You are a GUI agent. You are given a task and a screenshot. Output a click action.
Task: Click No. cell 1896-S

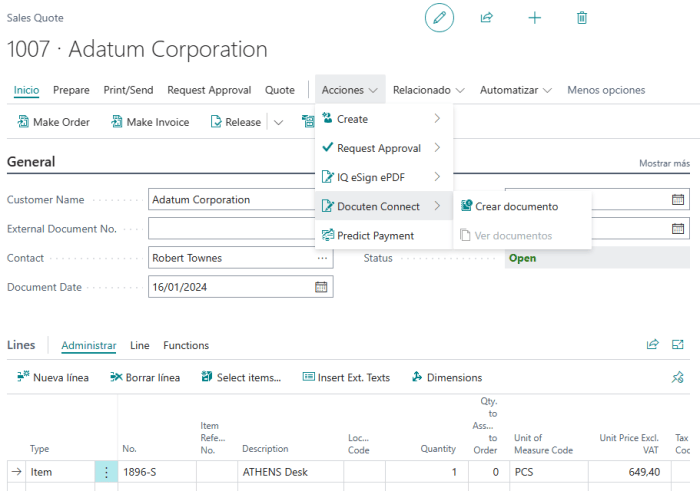pyautogui.click(x=157, y=472)
